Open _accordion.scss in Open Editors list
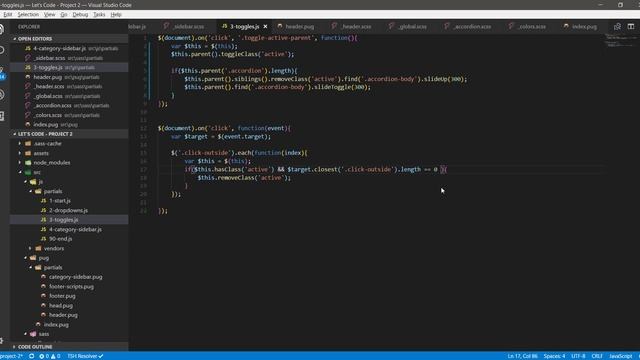The image size is (640, 360). [x=69, y=105]
